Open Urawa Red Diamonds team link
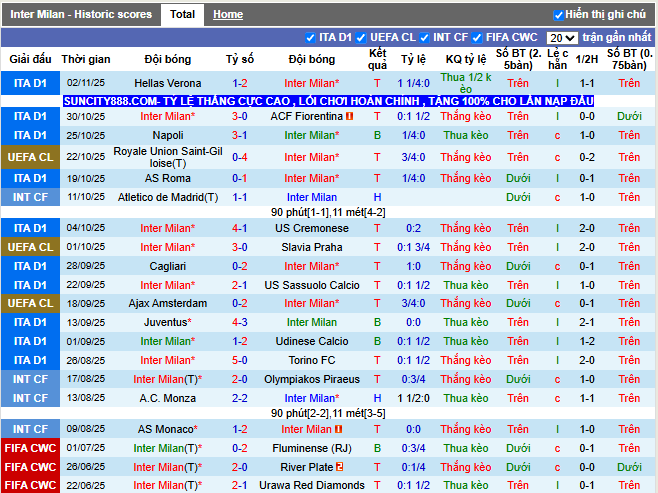The height and width of the screenshot is (493, 658). pos(312,485)
